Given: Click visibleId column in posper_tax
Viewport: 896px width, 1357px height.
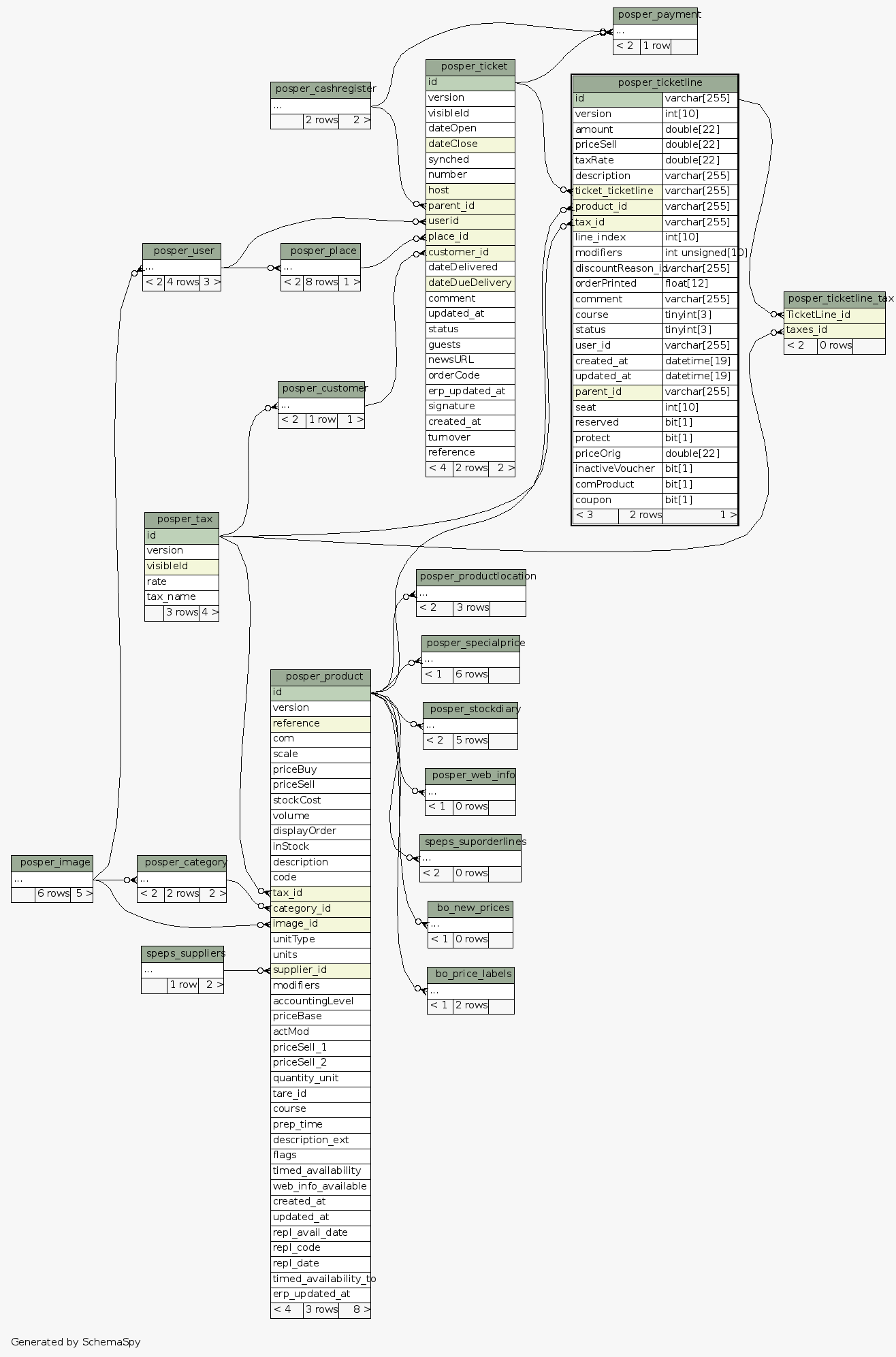Looking at the screenshot, I should point(182,566).
